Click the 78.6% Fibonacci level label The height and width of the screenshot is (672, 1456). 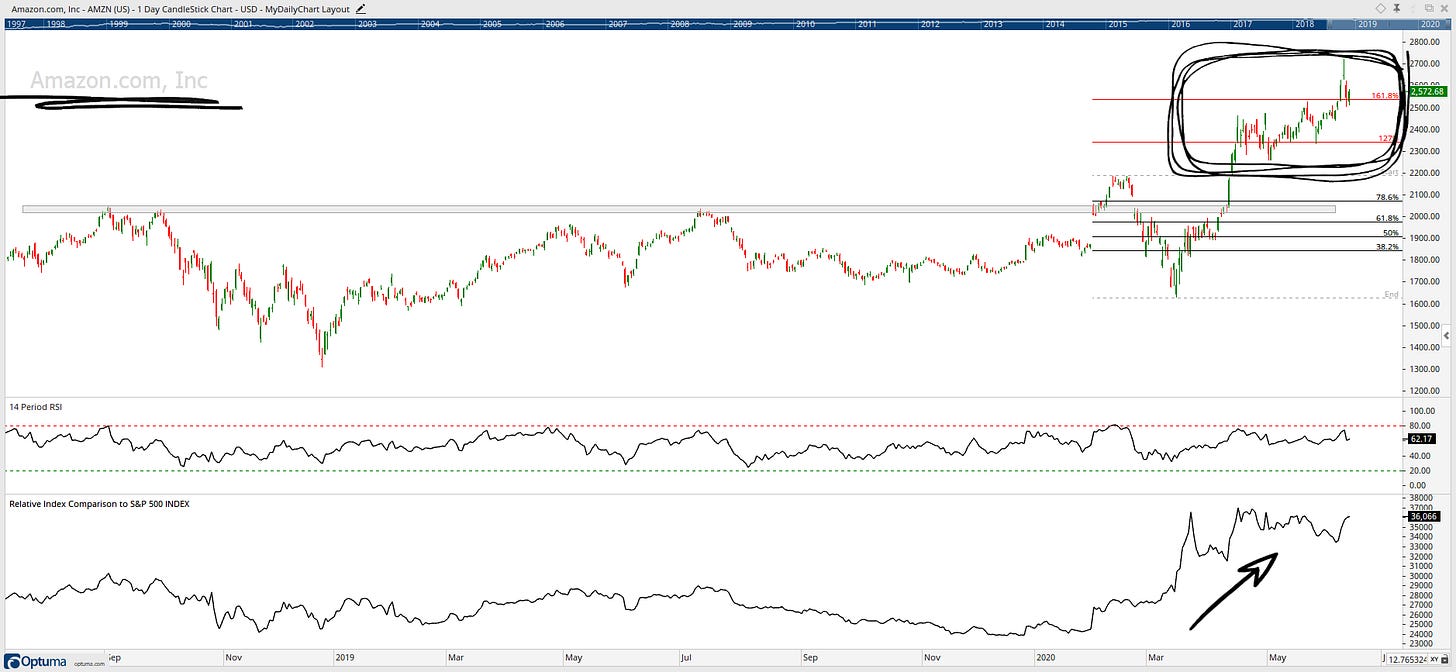tap(1387, 197)
